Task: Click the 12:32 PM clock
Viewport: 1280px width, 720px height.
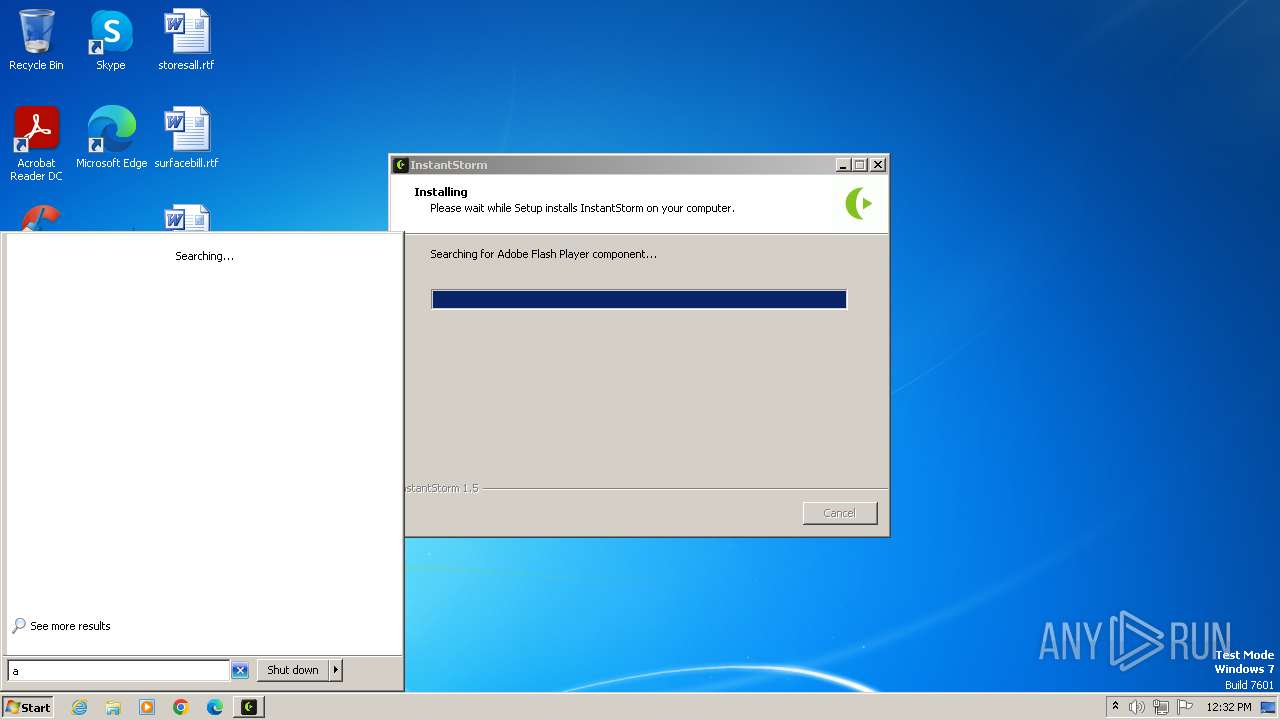Action: (1229, 707)
